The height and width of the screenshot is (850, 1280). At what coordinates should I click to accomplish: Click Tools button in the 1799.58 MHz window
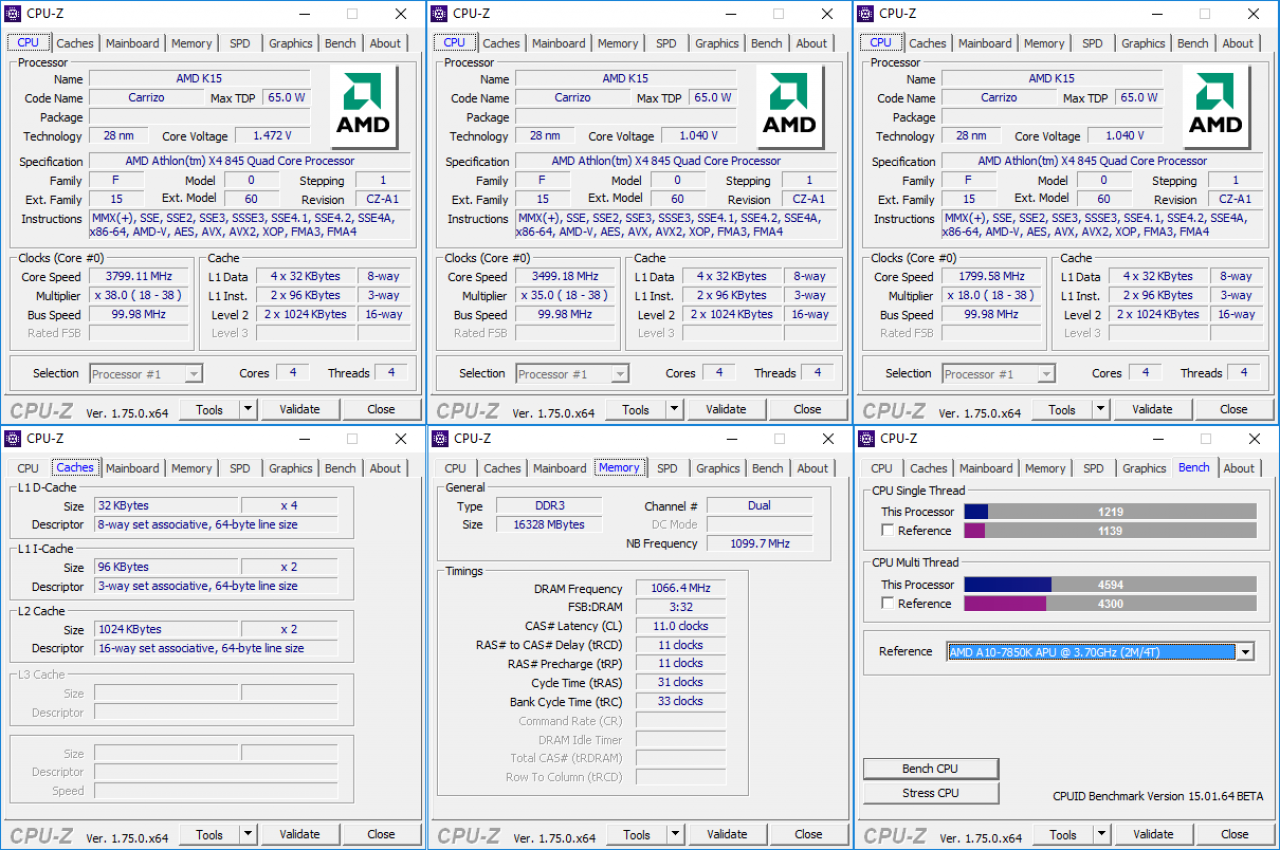[1062, 409]
